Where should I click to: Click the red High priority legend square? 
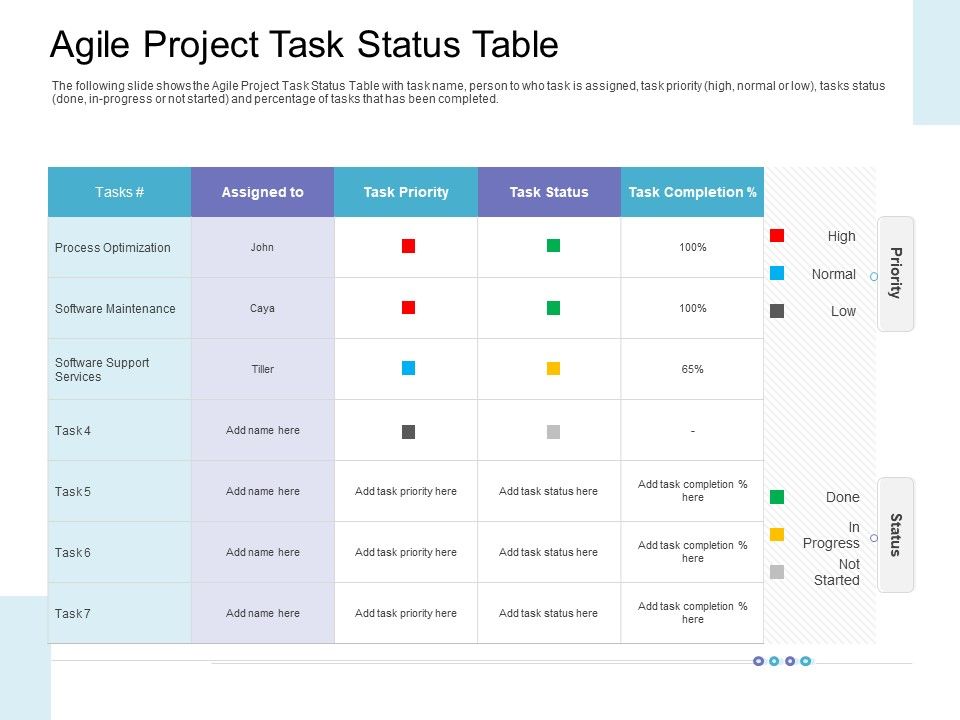pos(777,236)
